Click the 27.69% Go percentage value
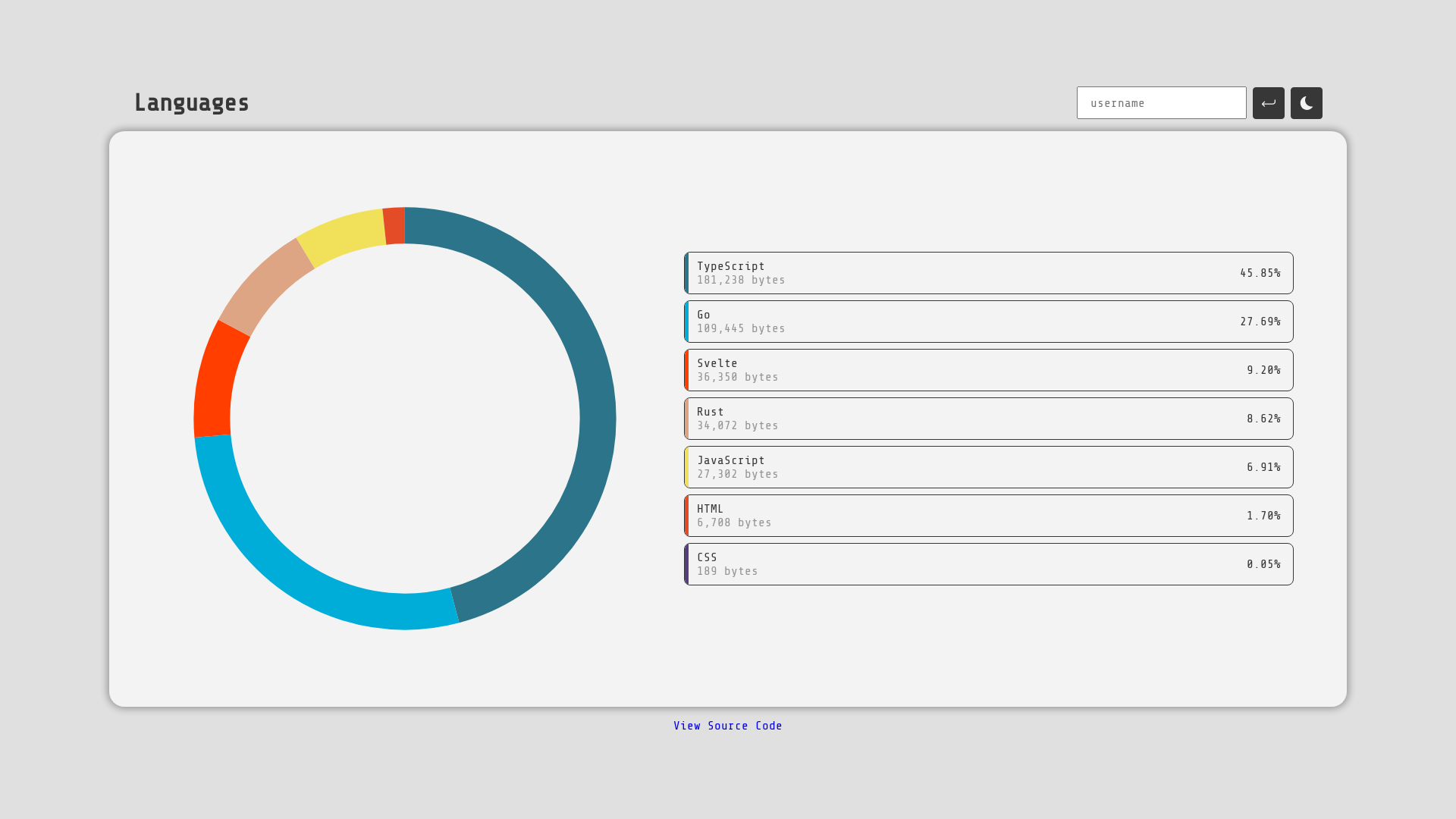The image size is (1456, 819). tap(1260, 322)
